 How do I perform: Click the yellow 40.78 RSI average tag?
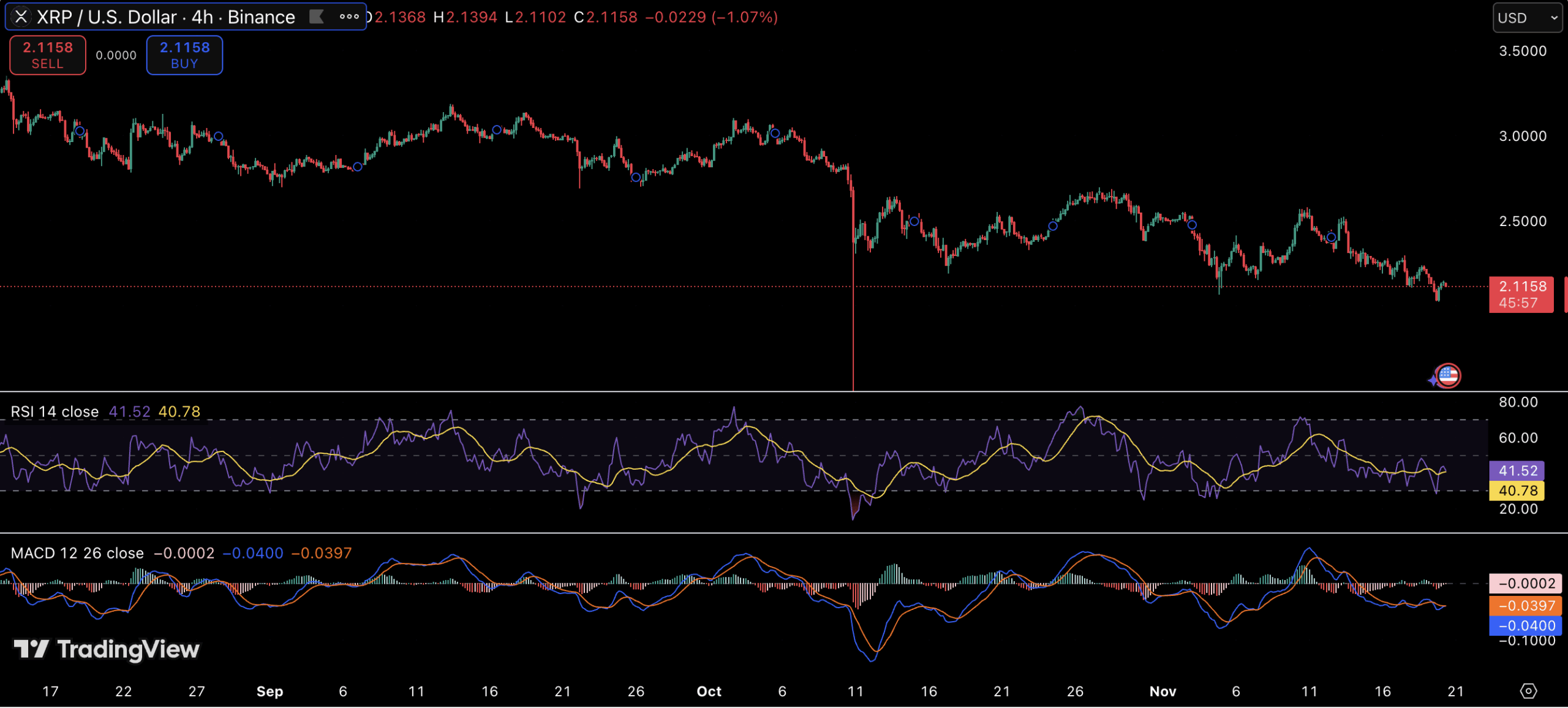[1517, 491]
